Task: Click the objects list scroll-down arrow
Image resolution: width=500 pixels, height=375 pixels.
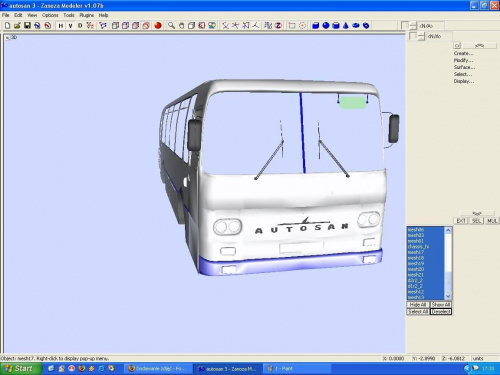Action: [448, 296]
